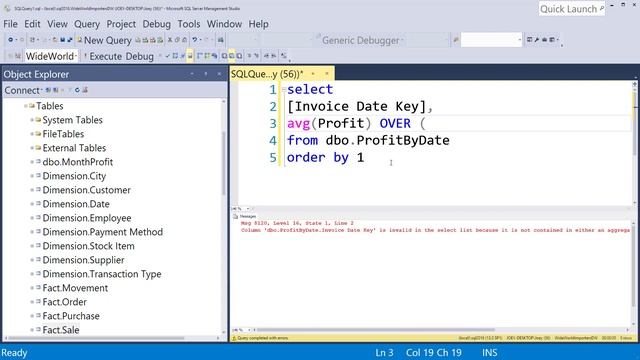Select the Dimension.Date table
The width and height of the screenshot is (640, 360).
click(x=76, y=204)
